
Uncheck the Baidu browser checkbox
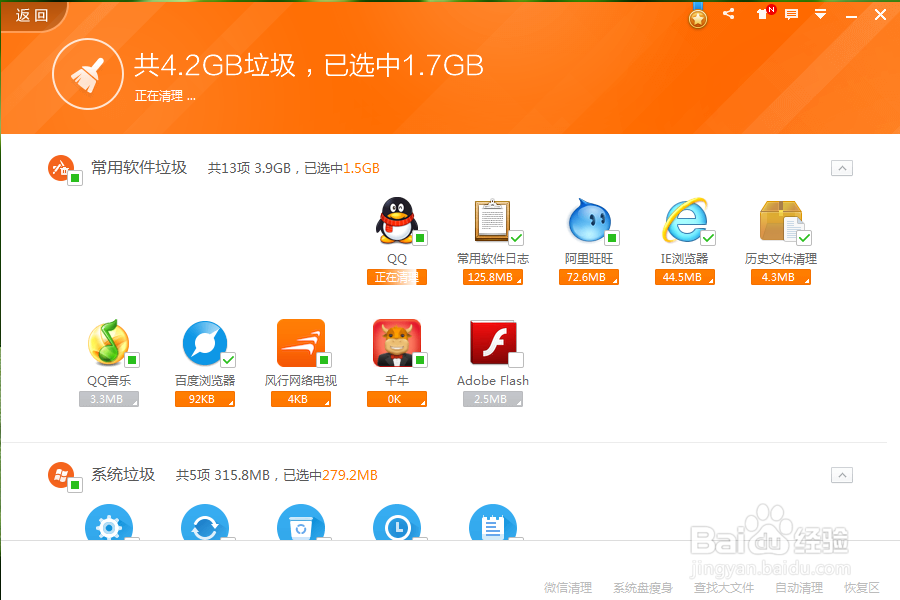(228, 360)
